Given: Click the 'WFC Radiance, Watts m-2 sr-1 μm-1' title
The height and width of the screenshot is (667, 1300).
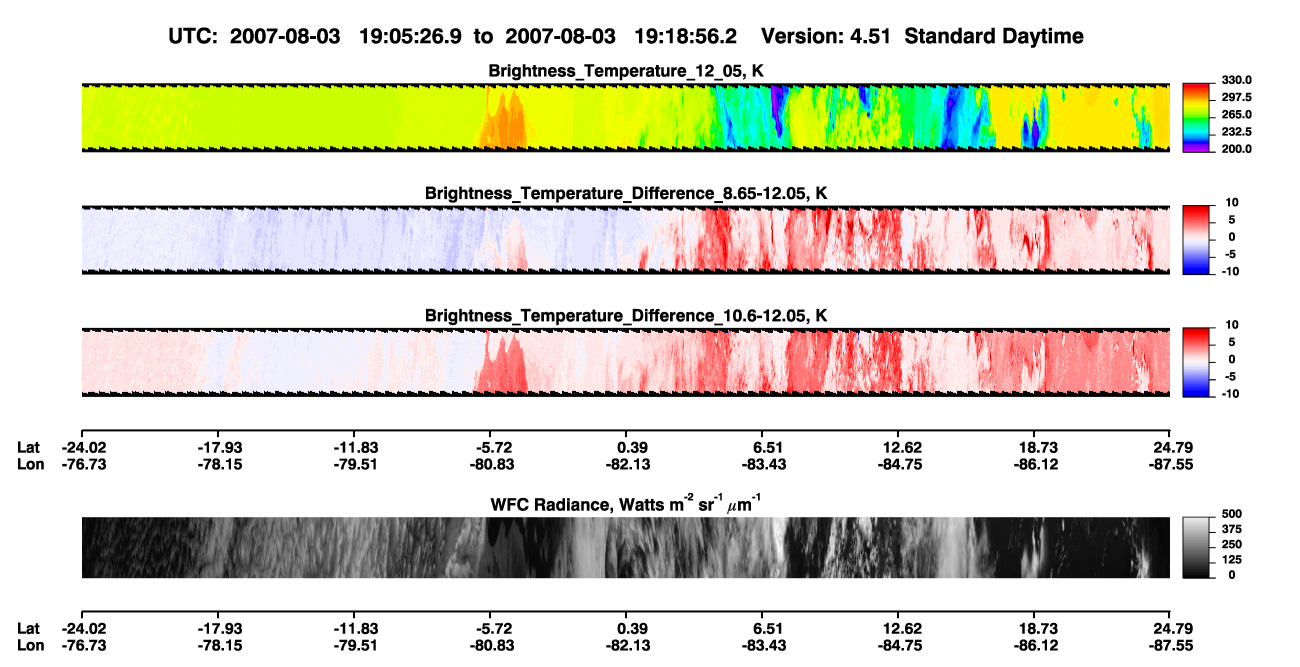Looking at the screenshot, I should (626, 503).
